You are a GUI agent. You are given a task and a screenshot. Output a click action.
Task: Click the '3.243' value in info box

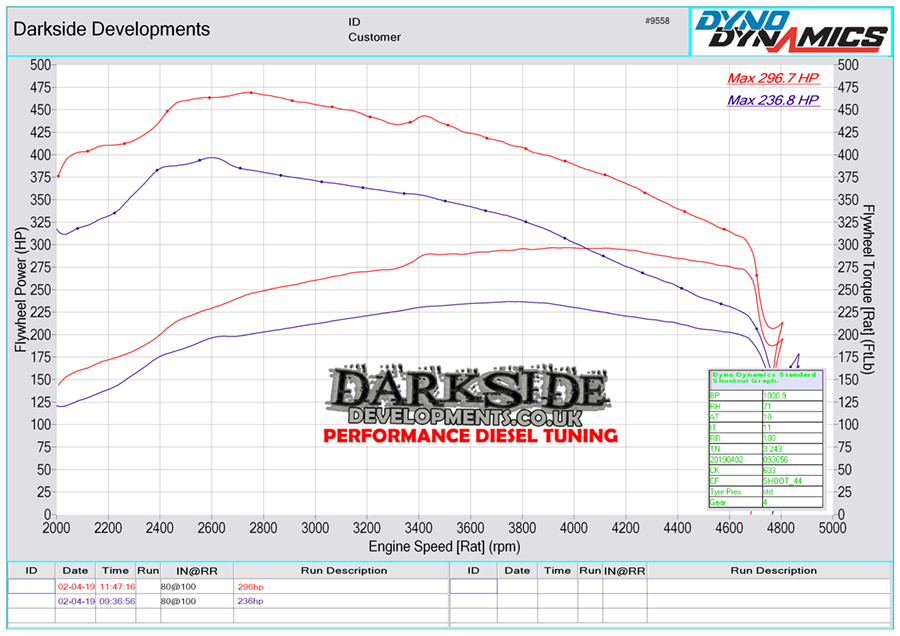tap(773, 449)
